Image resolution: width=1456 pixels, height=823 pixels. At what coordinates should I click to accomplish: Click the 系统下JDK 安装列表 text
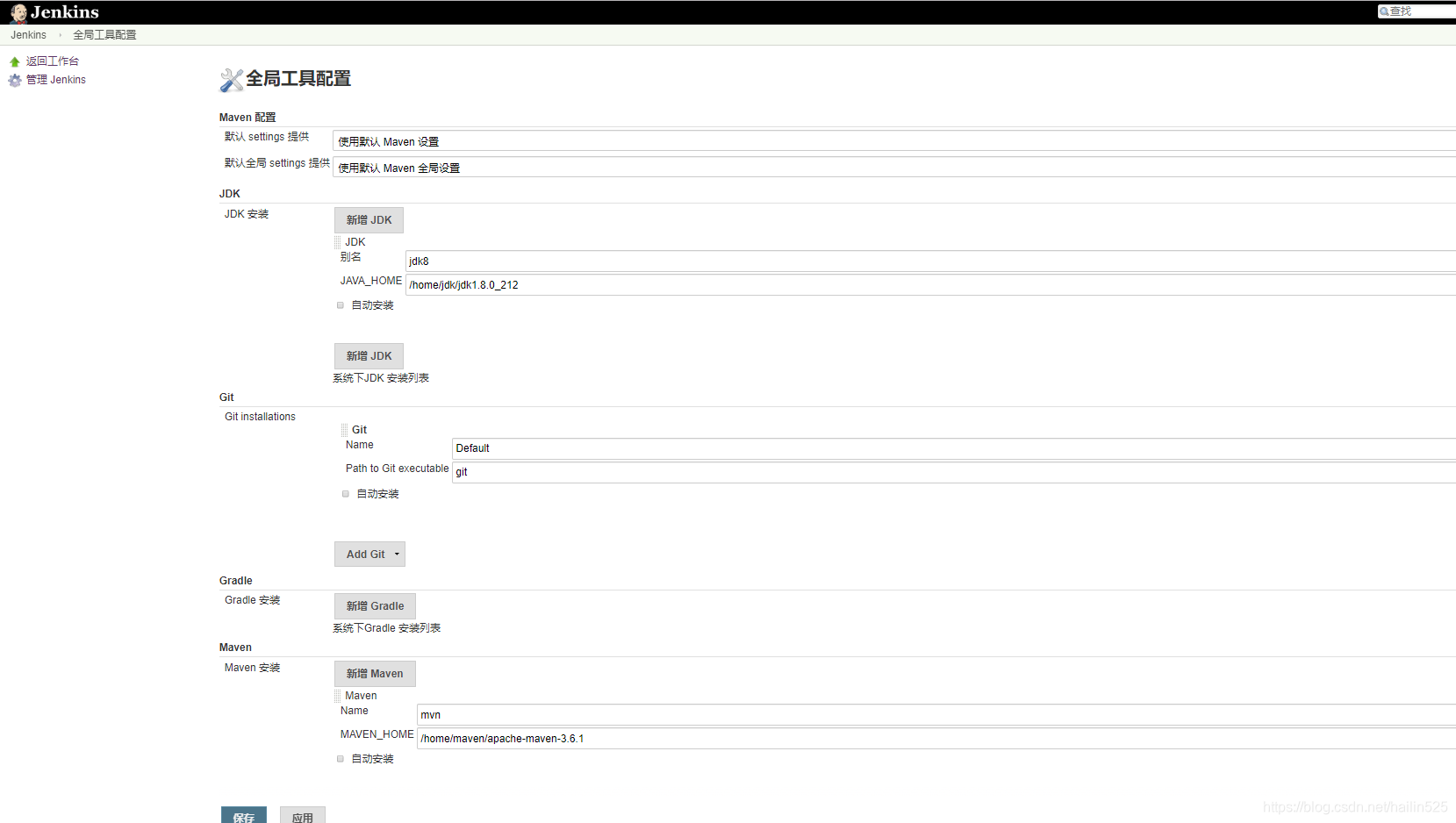pyautogui.click(x=381, y=378)
